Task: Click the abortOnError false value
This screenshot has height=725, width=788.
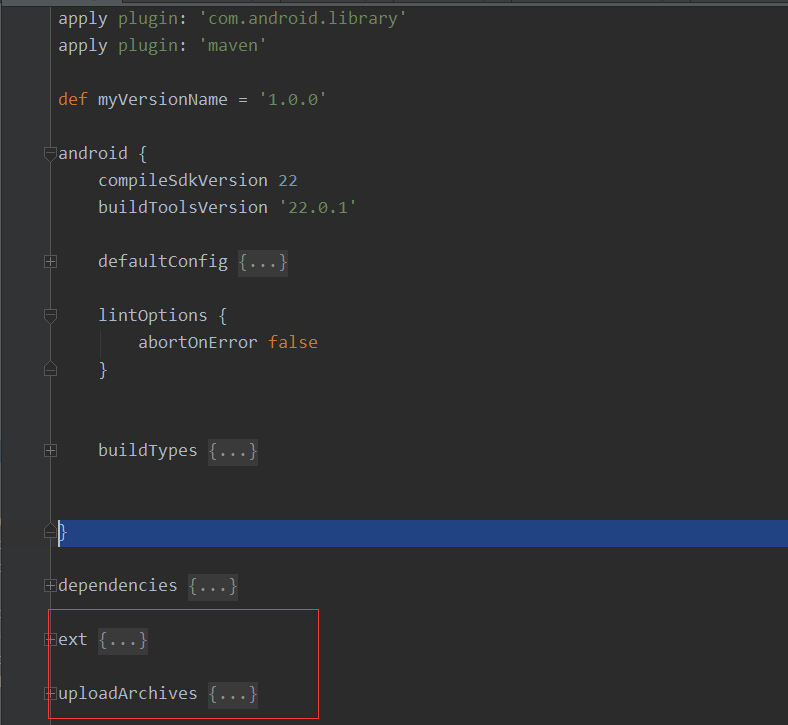Action: 292,343
